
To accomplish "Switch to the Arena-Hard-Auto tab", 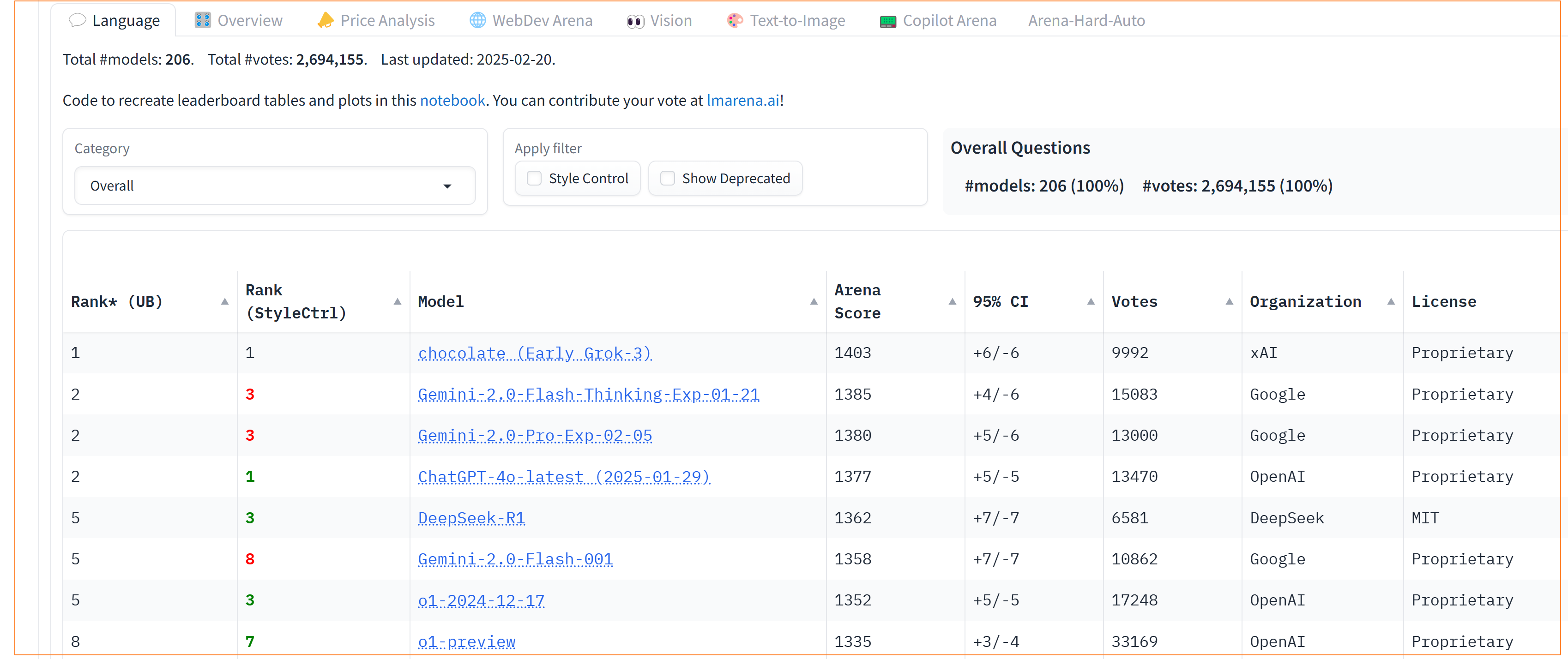I will click(x=1086, y=21).
